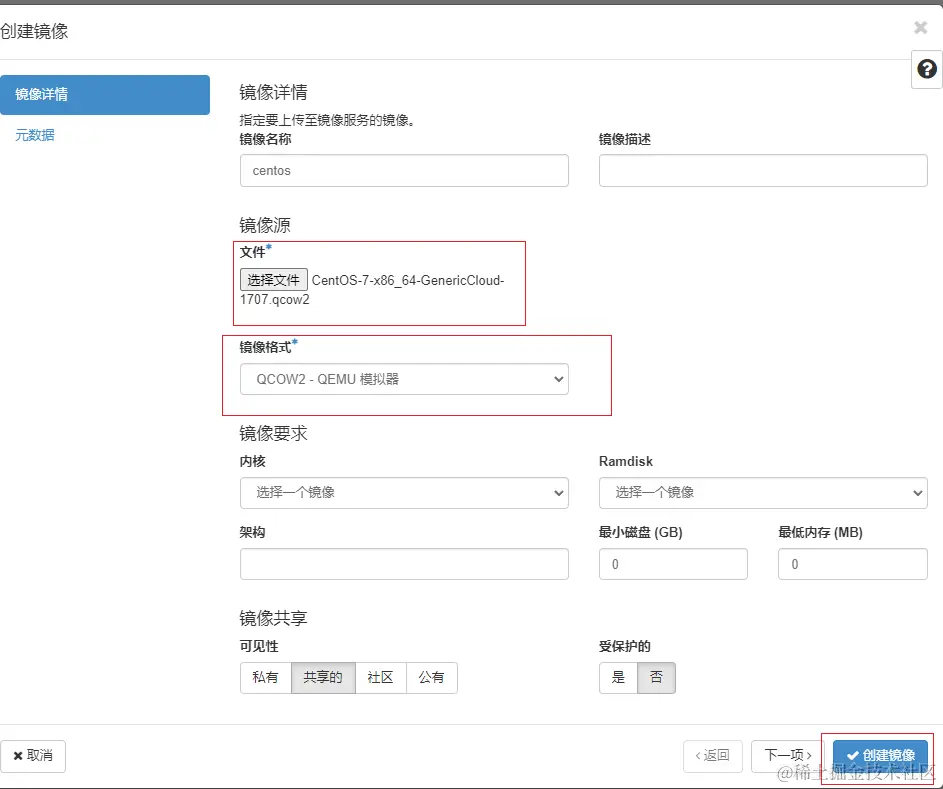Set 受保护的 to 否
The width and height of the screenshot is (943, 789).
tap(656, 678)
